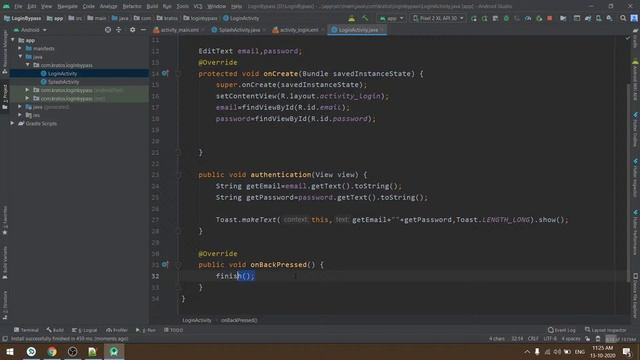Open the Navigate menu
The width and height of the screenshot is (640, 360).
tap(67, 6)
